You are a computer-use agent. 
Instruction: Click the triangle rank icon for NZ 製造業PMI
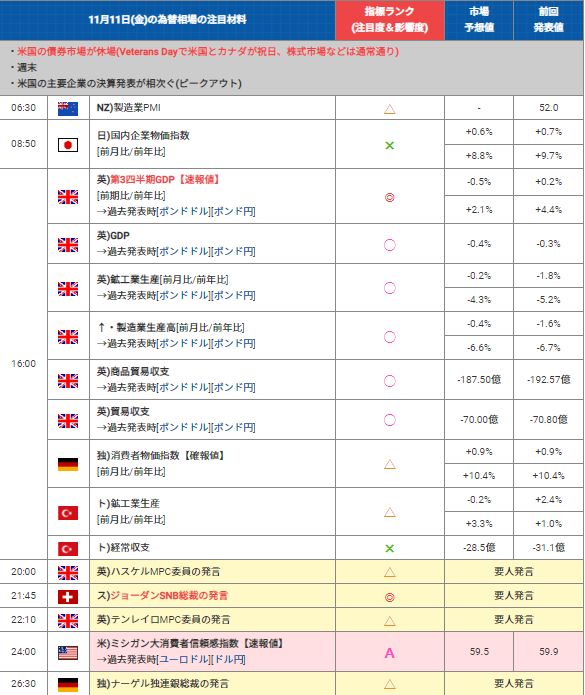(x=390, y=109)
